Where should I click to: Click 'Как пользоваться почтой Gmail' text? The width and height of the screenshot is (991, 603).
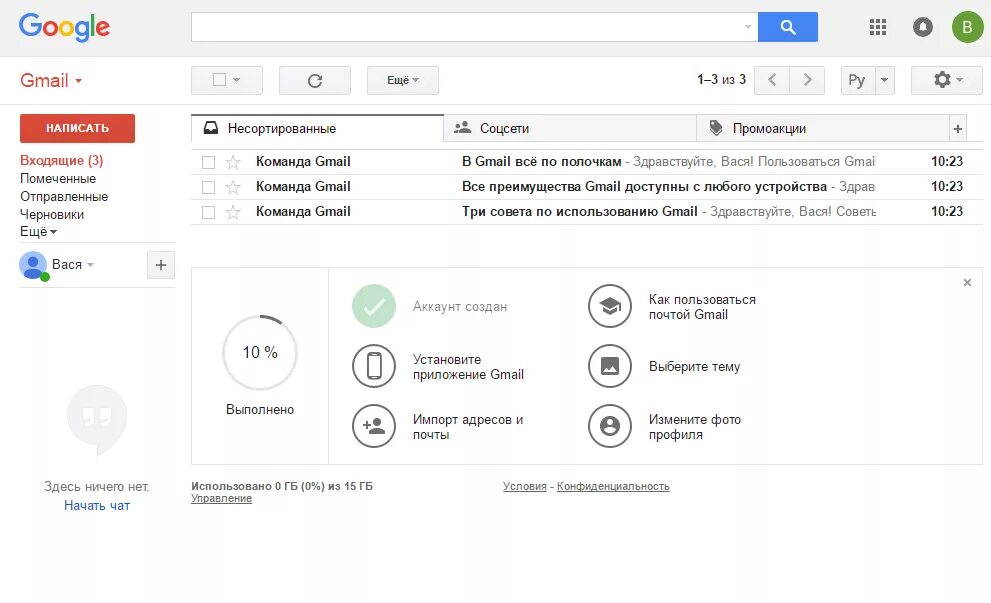[702, 307]
